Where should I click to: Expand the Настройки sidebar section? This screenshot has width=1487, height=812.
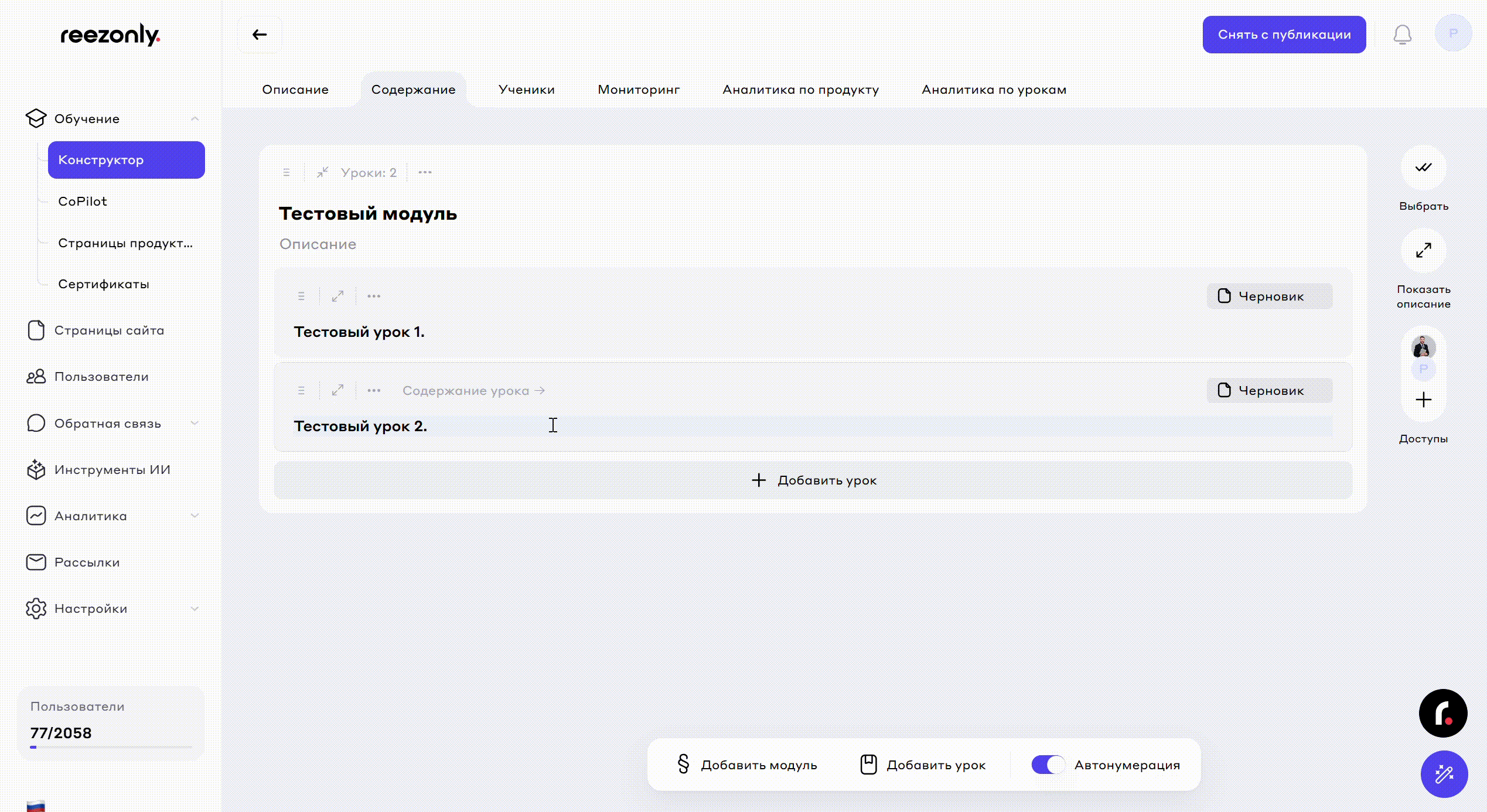(x=195, y=609)
